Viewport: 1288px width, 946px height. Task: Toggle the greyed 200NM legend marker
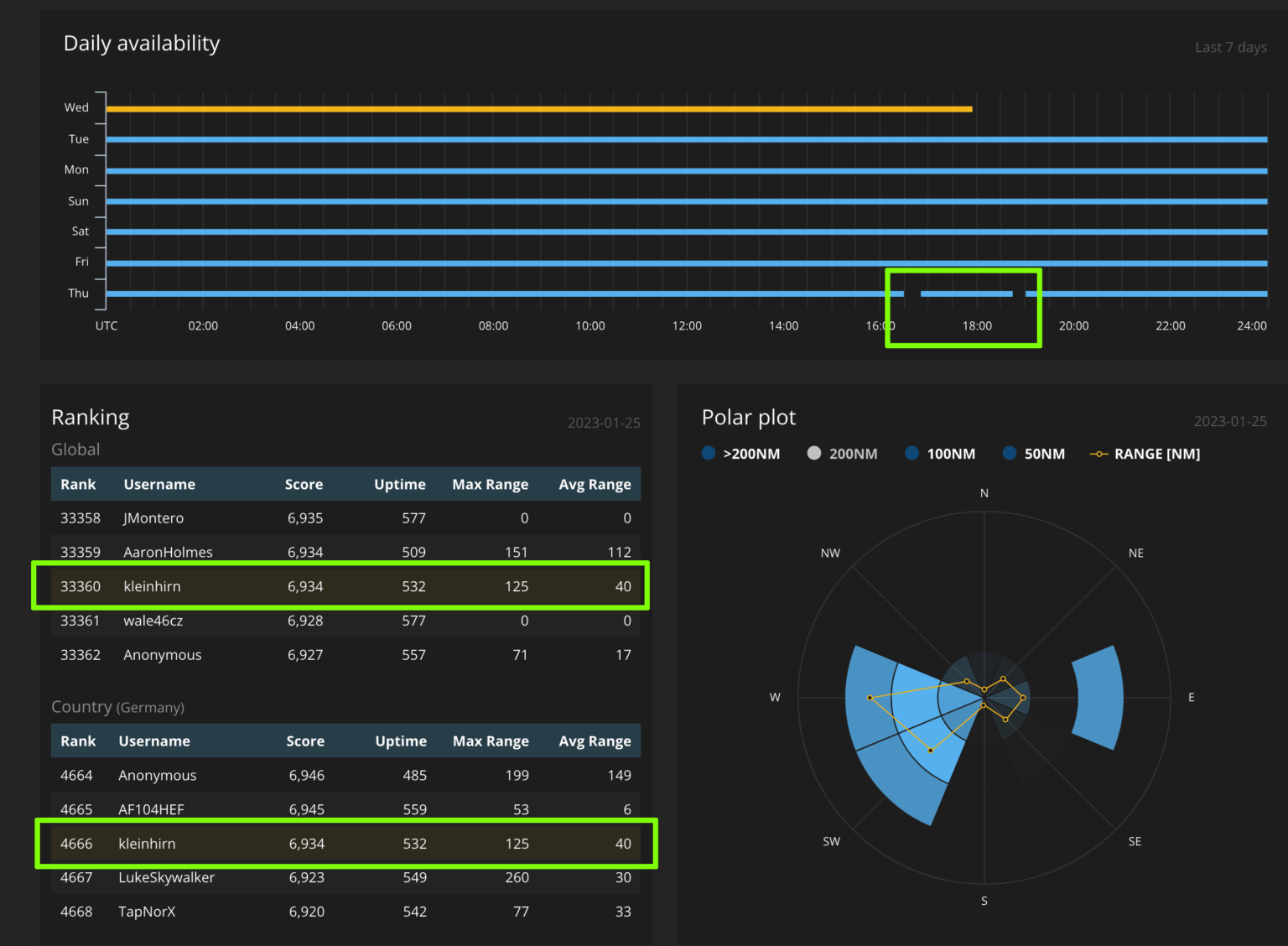coord(813,453)
